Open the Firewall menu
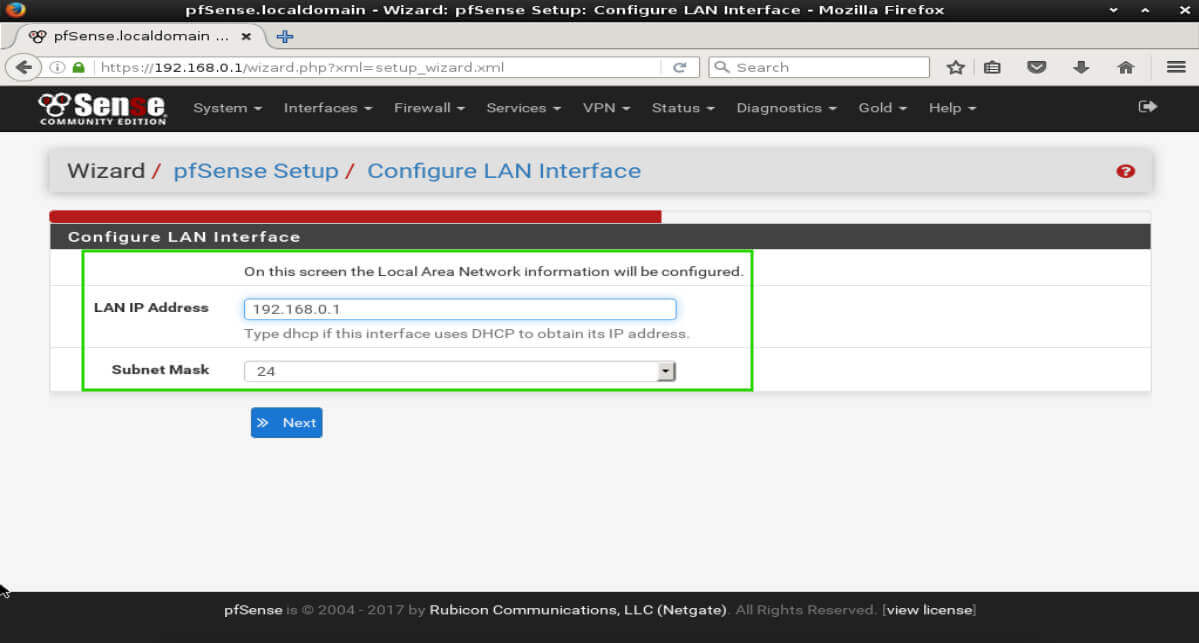 [x=429, y=108]
